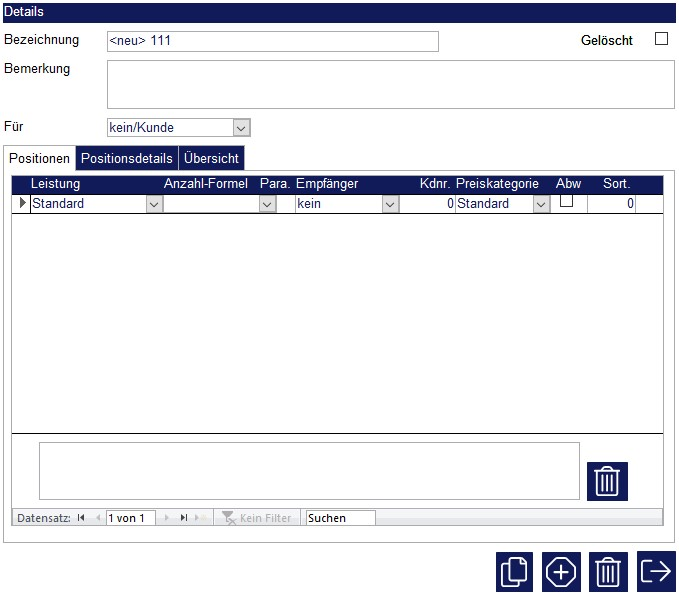Open the Übersicht tab
This screenshot has width=679, height=595.
coord(211,159)
